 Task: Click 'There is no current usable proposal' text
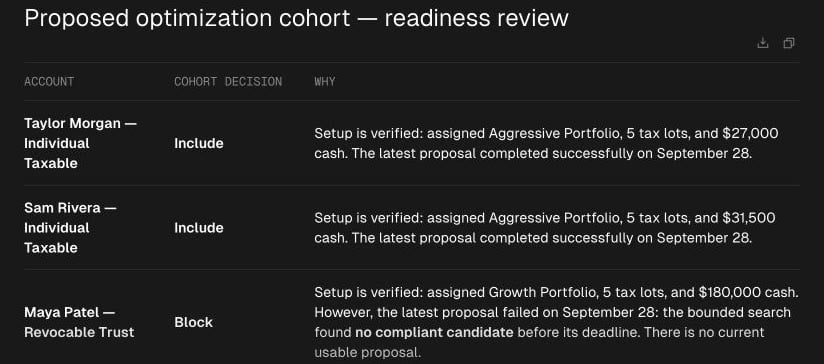[539, 342]
